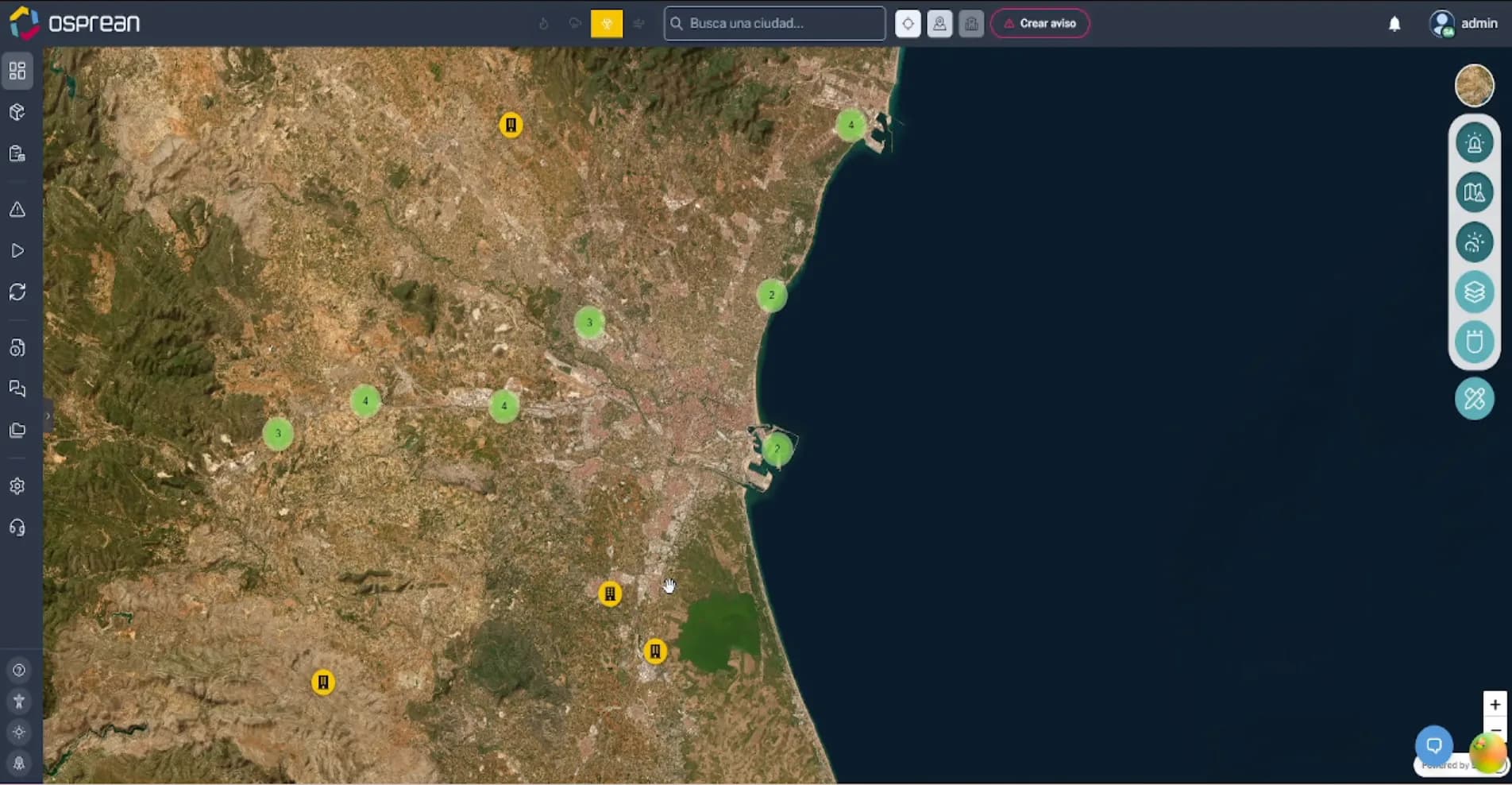Open the bottom-most badge icon in the left sidebar
Image resolution: width=1512 pixels, height=785 pixels.
coord(19,763)
